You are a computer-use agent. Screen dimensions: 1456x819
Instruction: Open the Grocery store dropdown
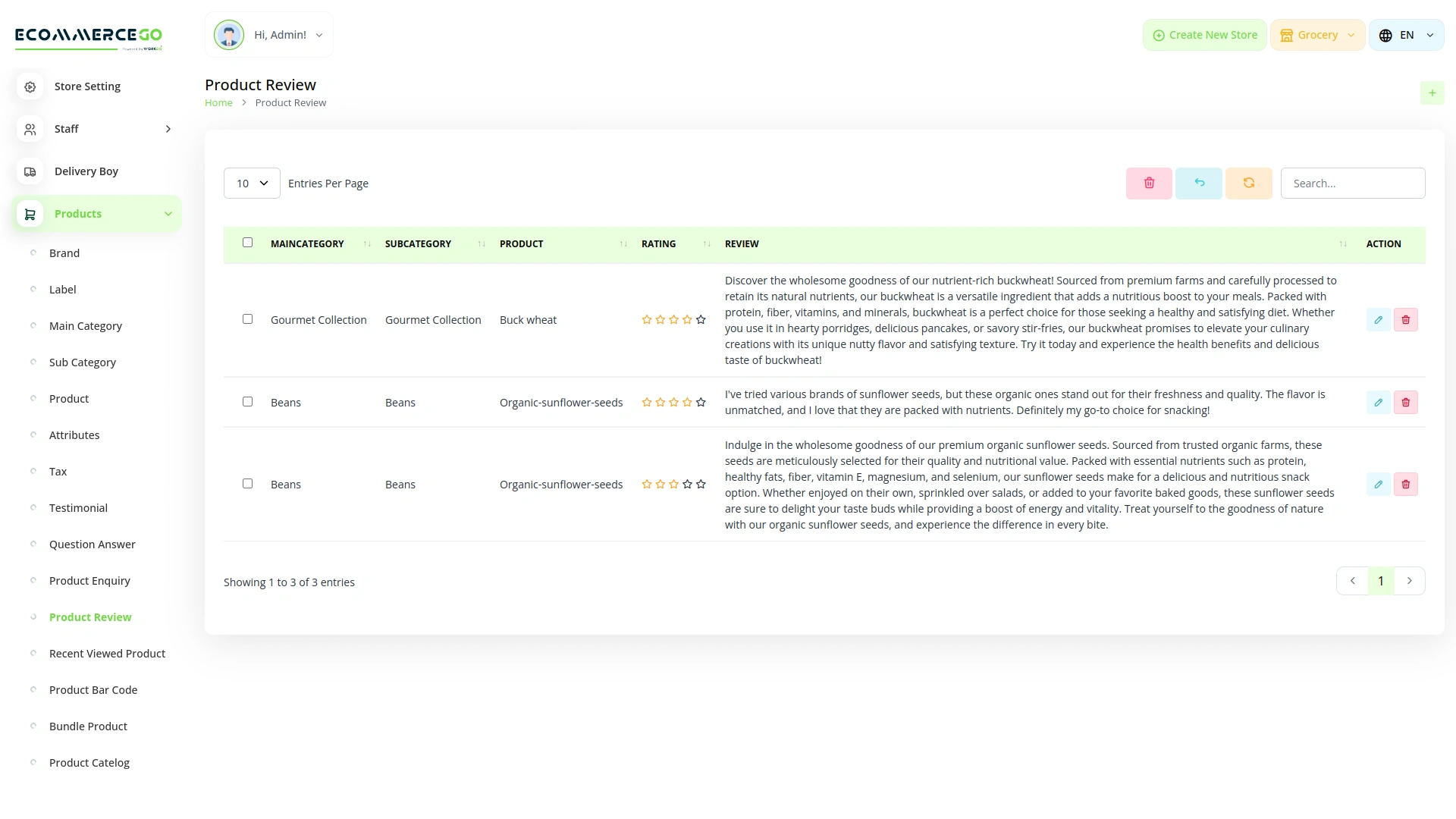pos(1317,35)
